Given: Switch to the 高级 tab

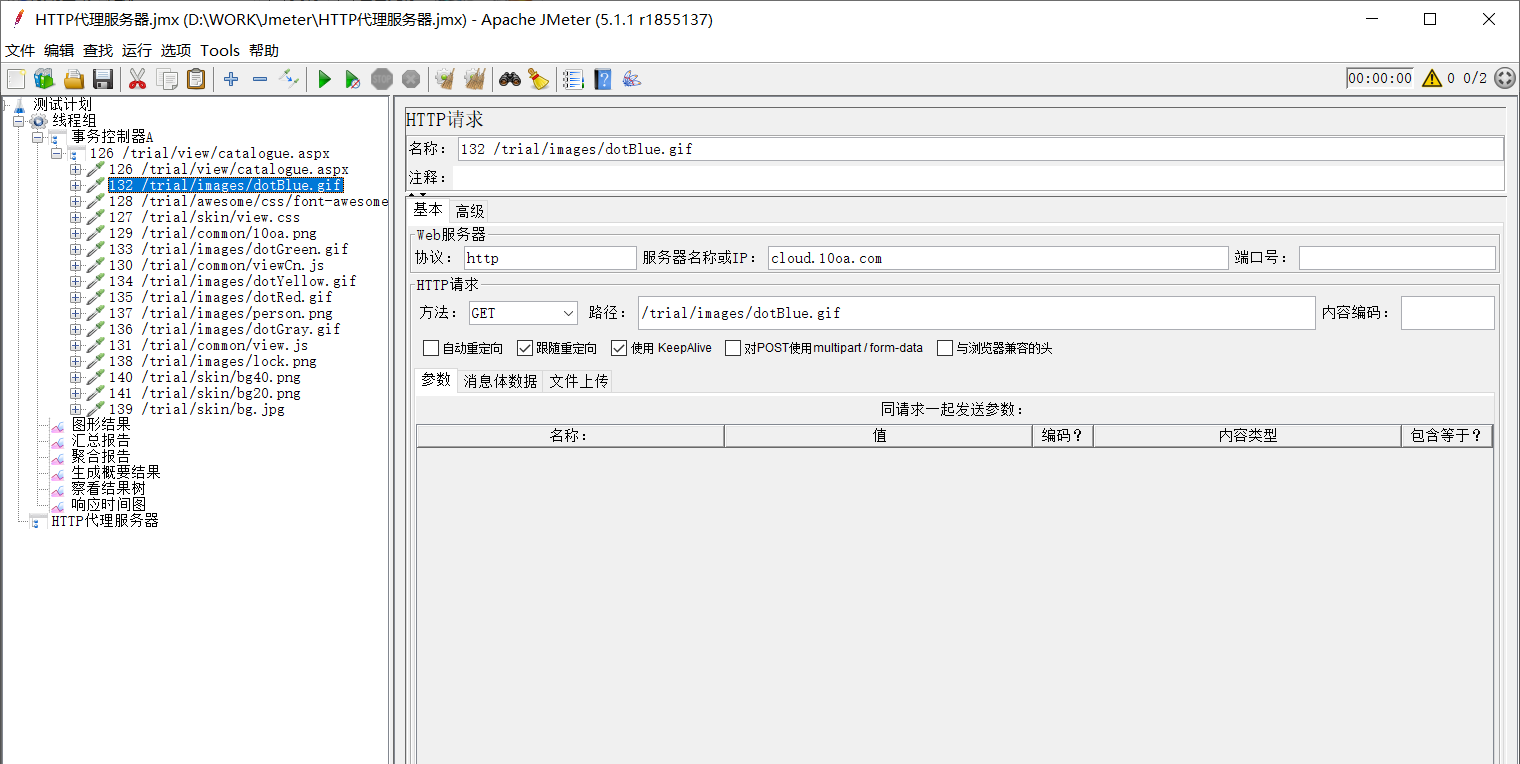Looking at the screenshot, I should 470,211.
